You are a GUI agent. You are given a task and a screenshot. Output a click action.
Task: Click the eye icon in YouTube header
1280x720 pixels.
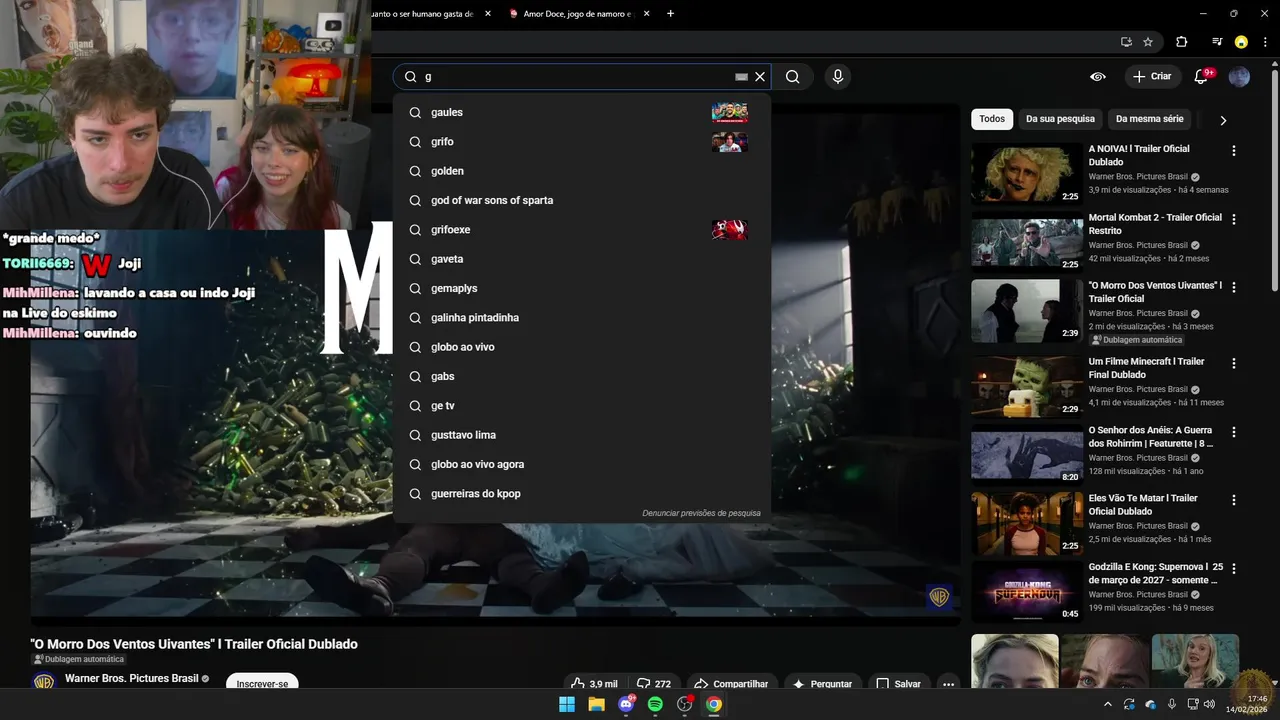click(1098, 77)
